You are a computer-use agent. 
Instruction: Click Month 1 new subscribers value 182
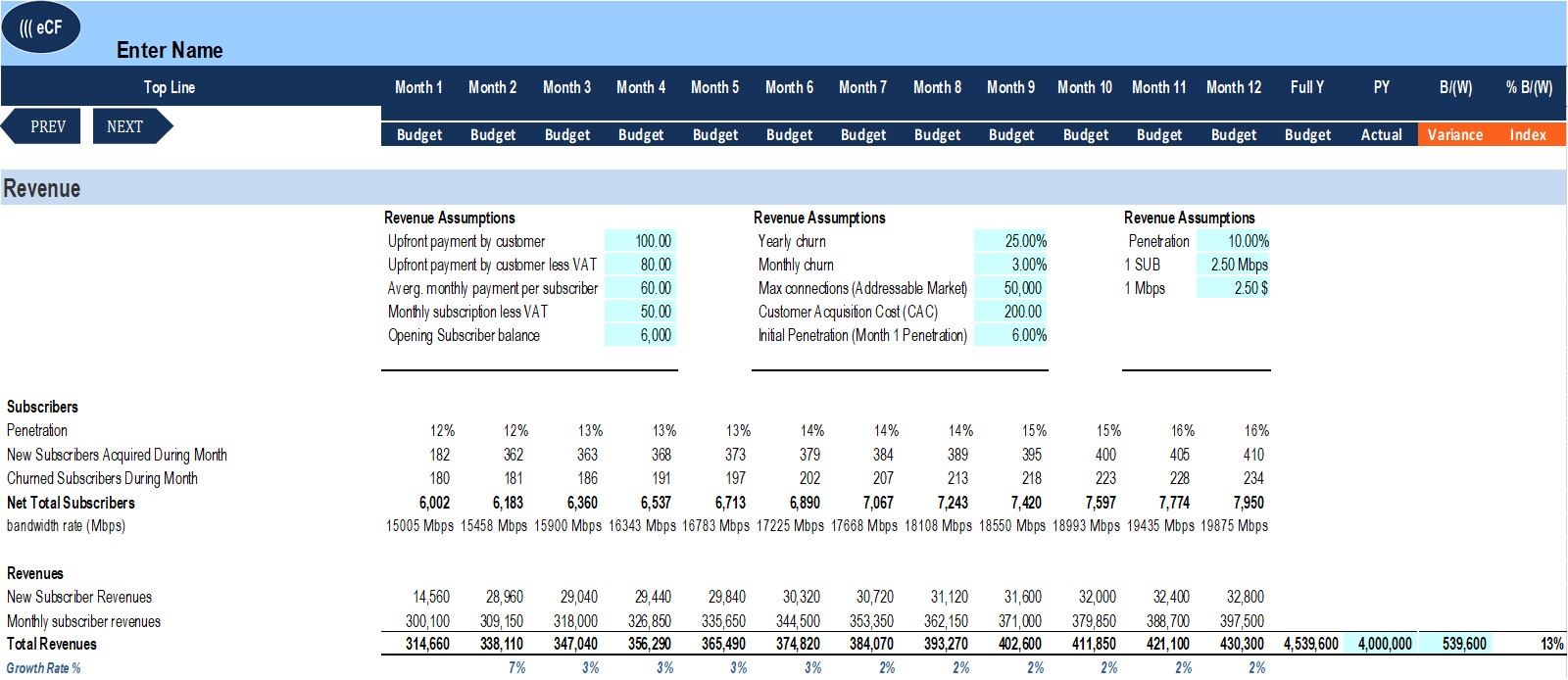tap(440, 455)
